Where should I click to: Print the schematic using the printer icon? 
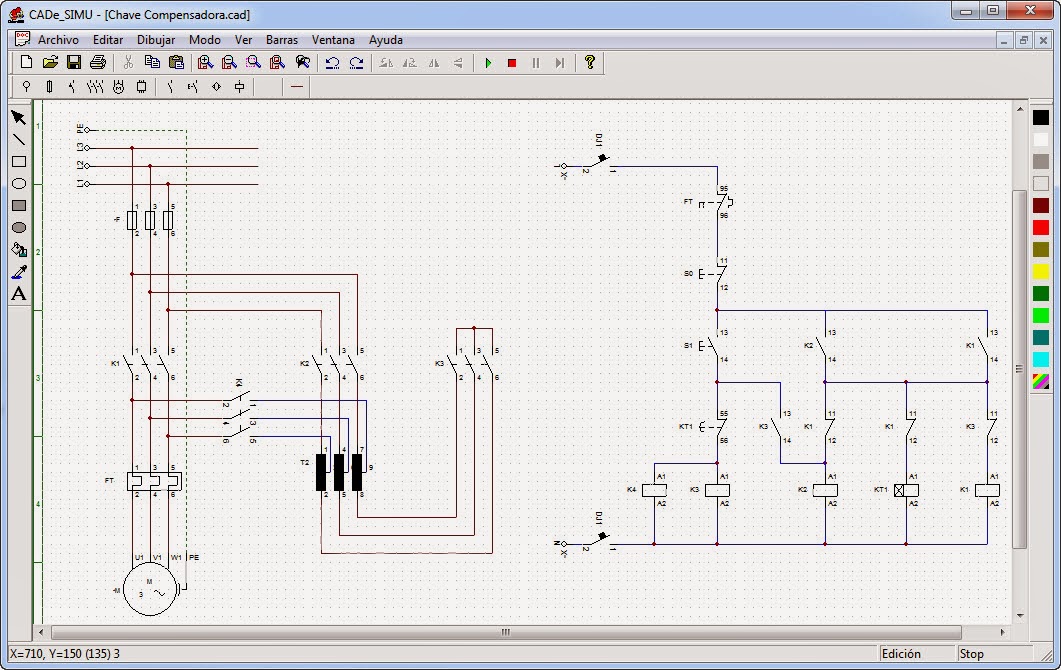point(98,62)
